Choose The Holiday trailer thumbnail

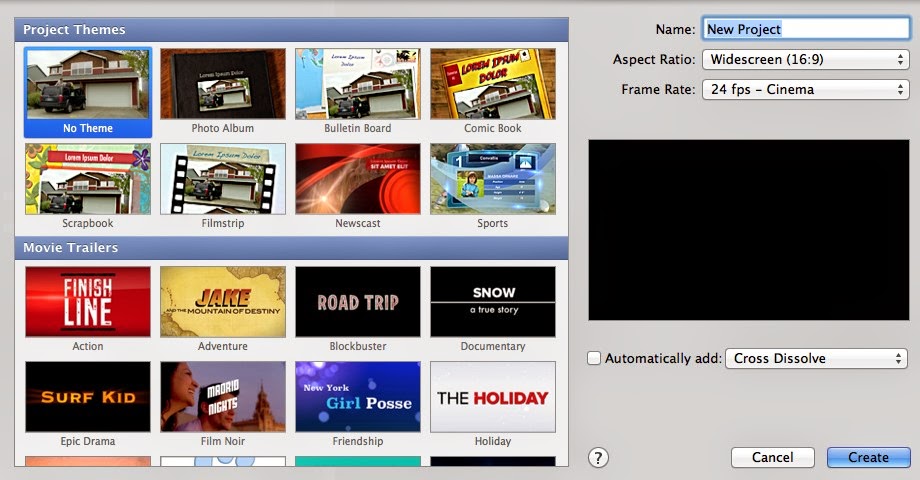[493, 397]
